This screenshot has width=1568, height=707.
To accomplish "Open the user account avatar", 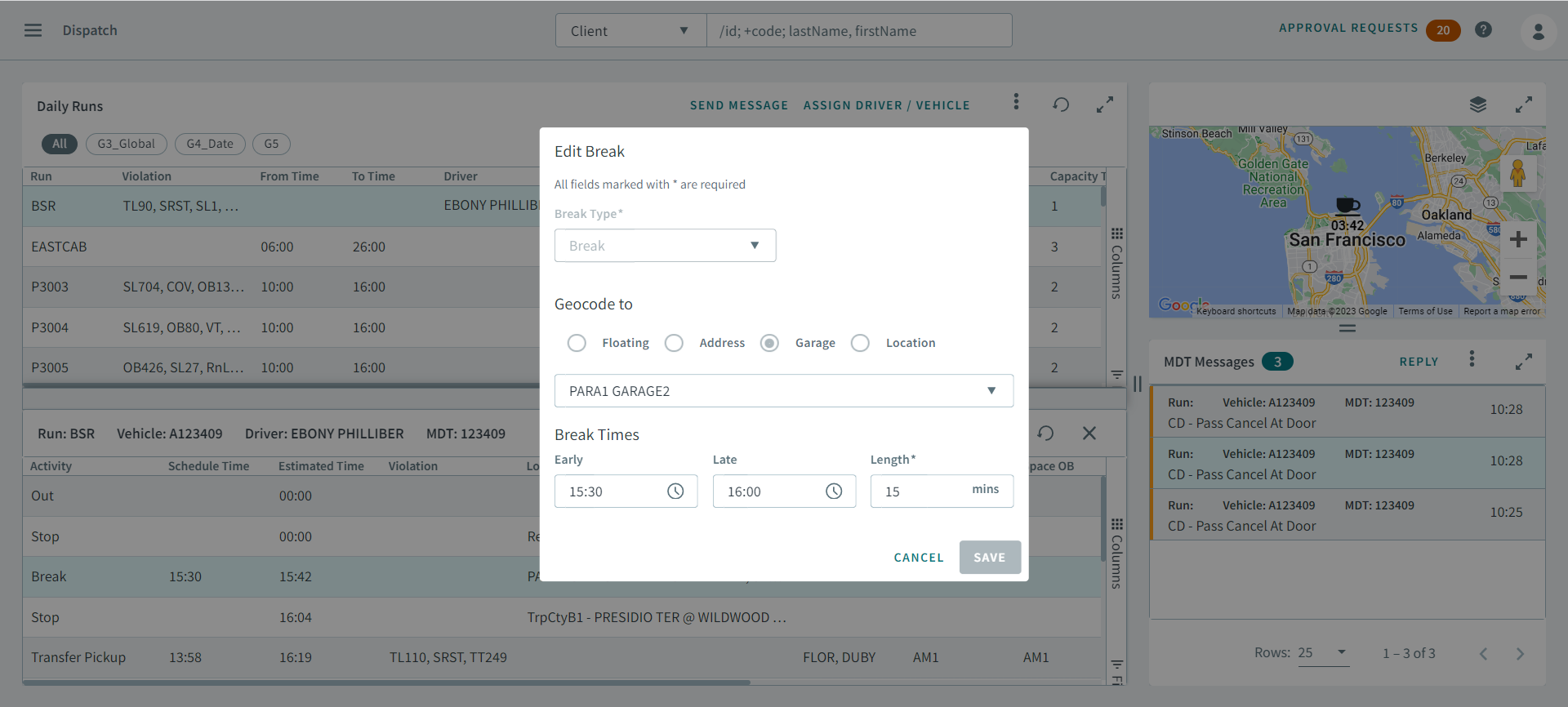I will point(1538,32).
